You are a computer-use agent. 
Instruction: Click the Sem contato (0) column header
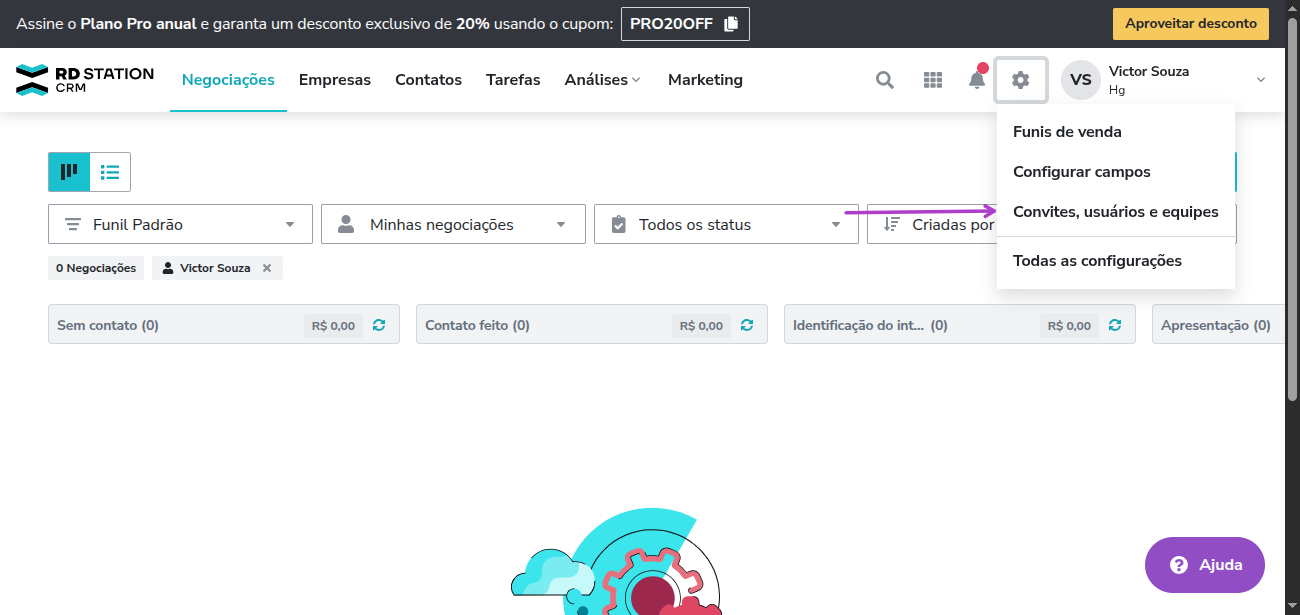pyautogui.click(x=108, y=325)
